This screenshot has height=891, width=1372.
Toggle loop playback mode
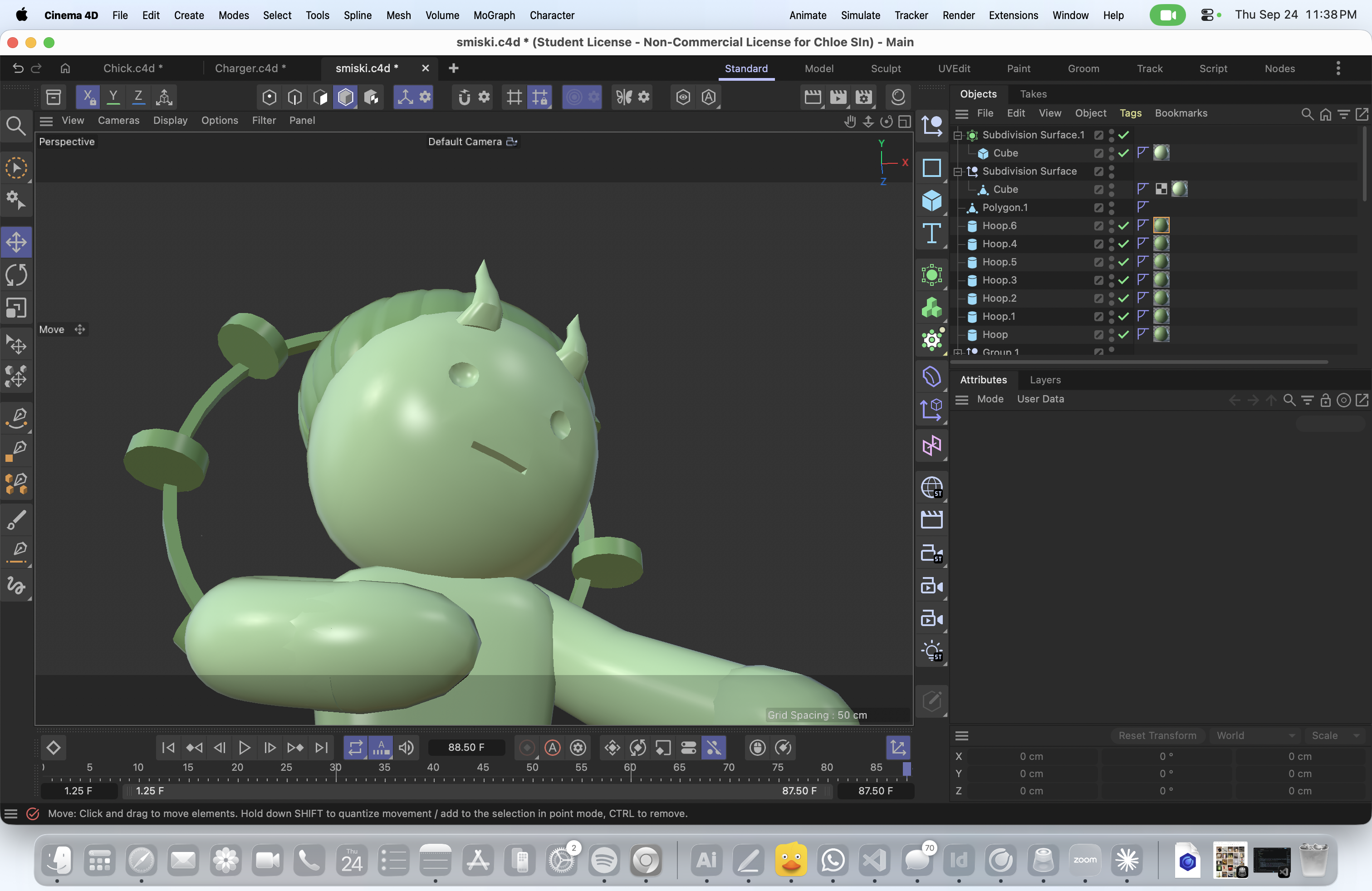(x=356, y=748)
